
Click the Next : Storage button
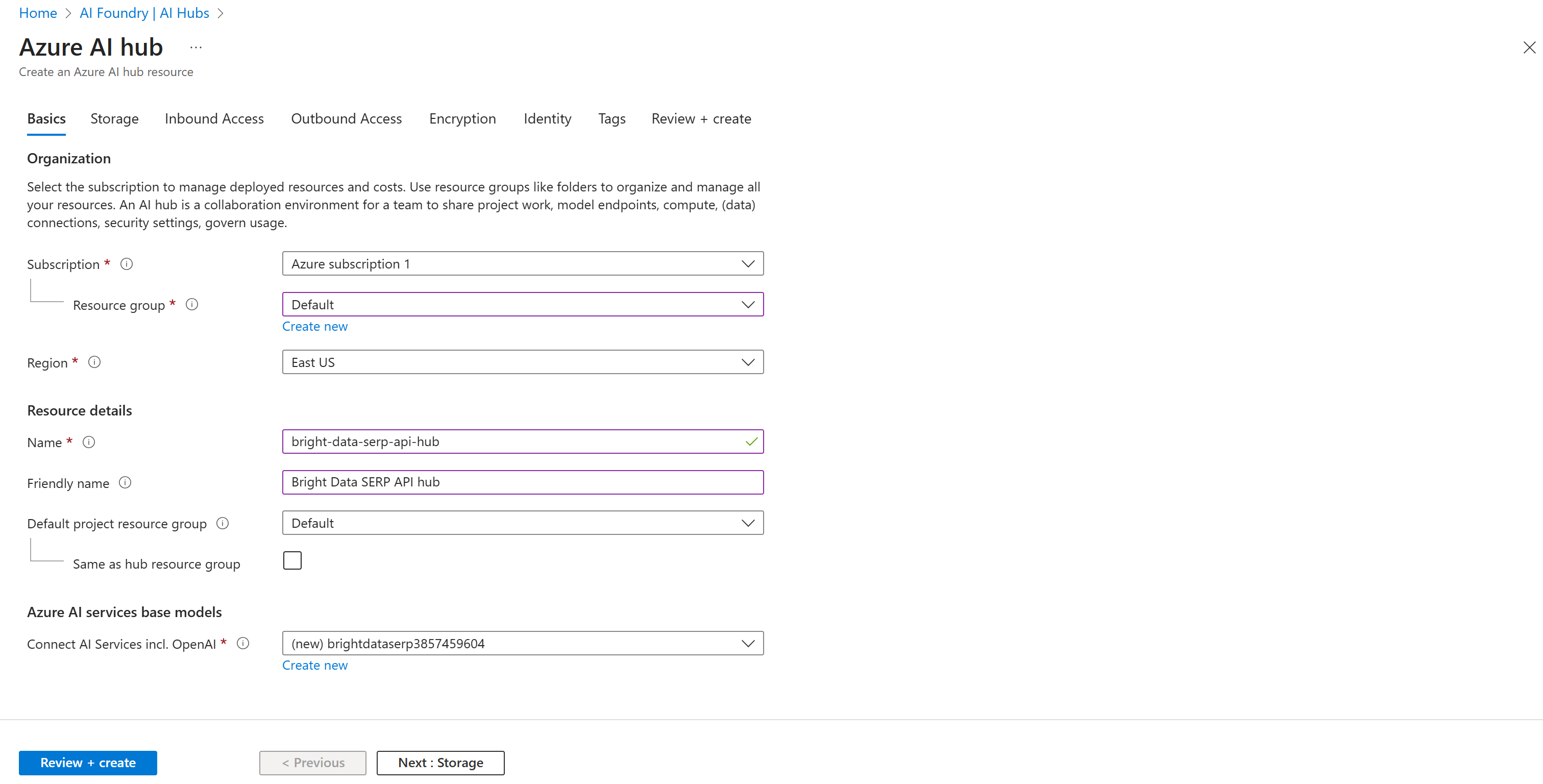(x=440, y=763)
